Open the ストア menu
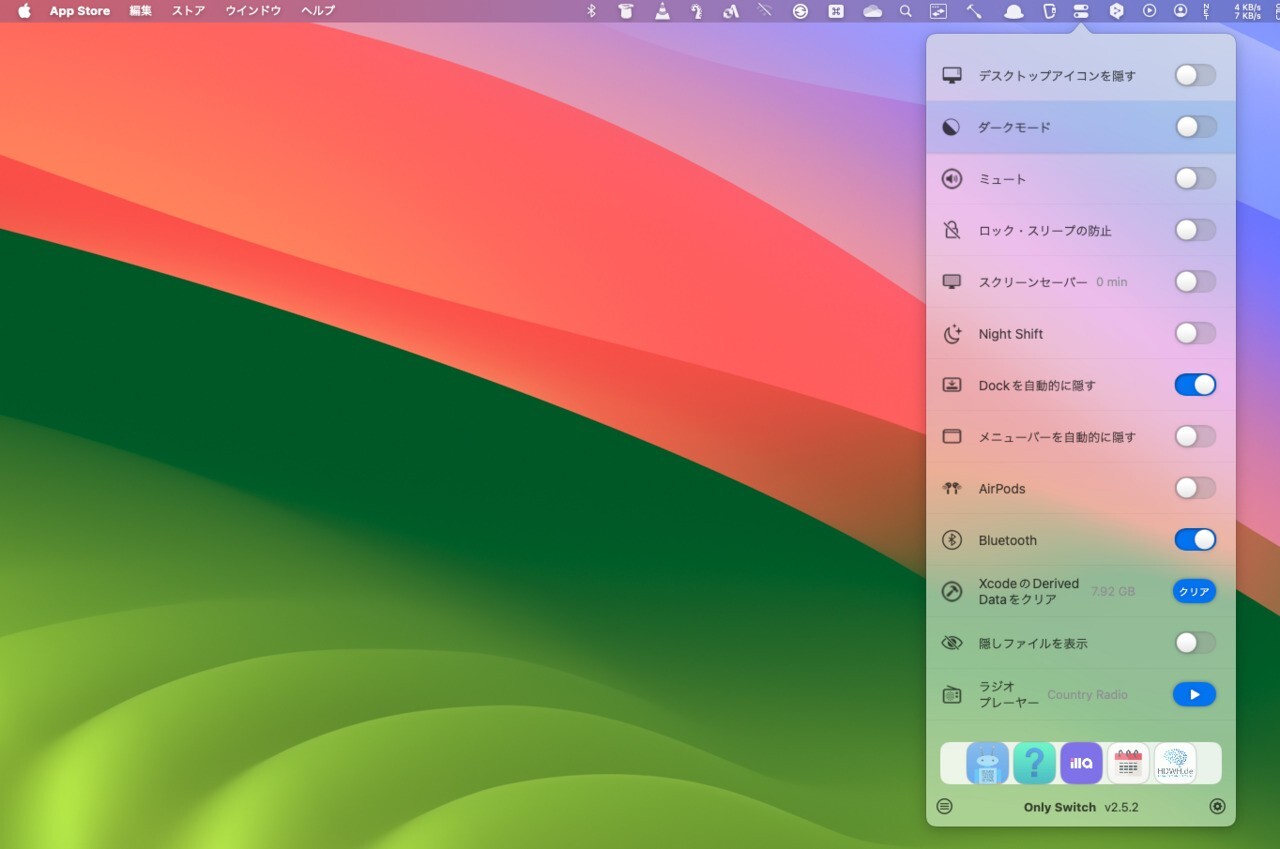 pos(189,11)
